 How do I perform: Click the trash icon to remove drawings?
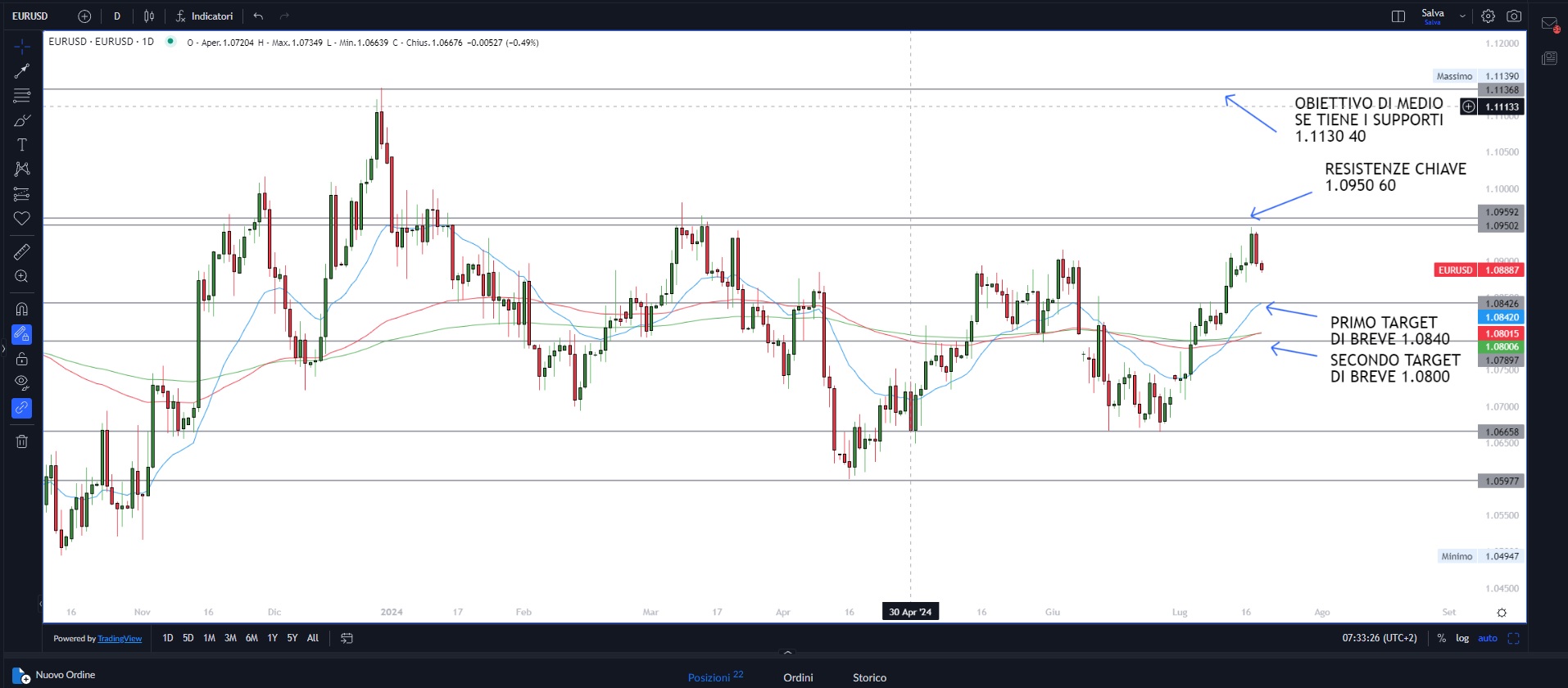click(x=22, y=441)
